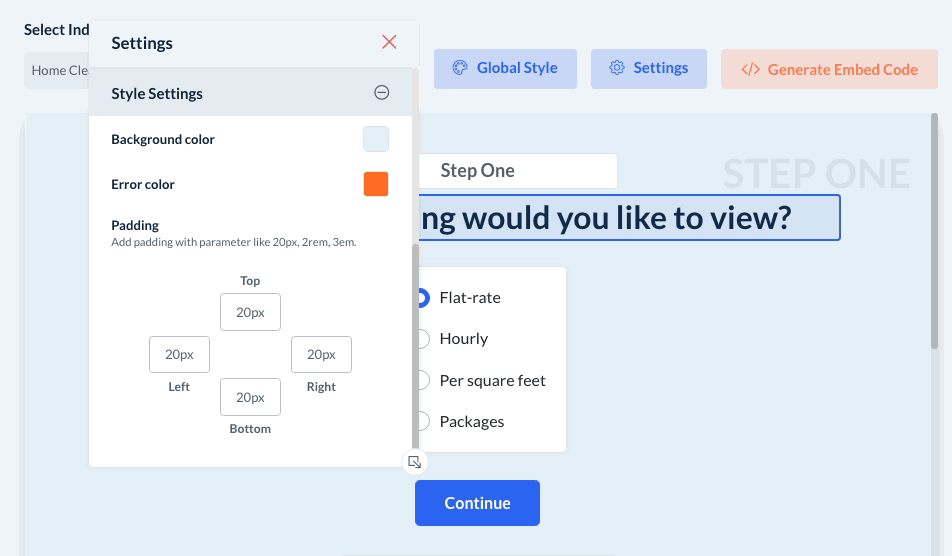Screen dimensions: 952x556
Task: Click the resize icon at panel corner
Action: click(x=415, y=462)
